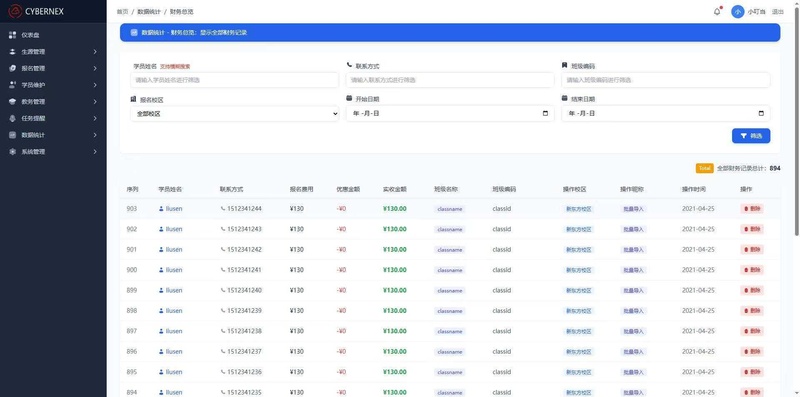Click the 学员维护 sidebar icon
This screenshot has height=397, width=800.
pos(12,85)
